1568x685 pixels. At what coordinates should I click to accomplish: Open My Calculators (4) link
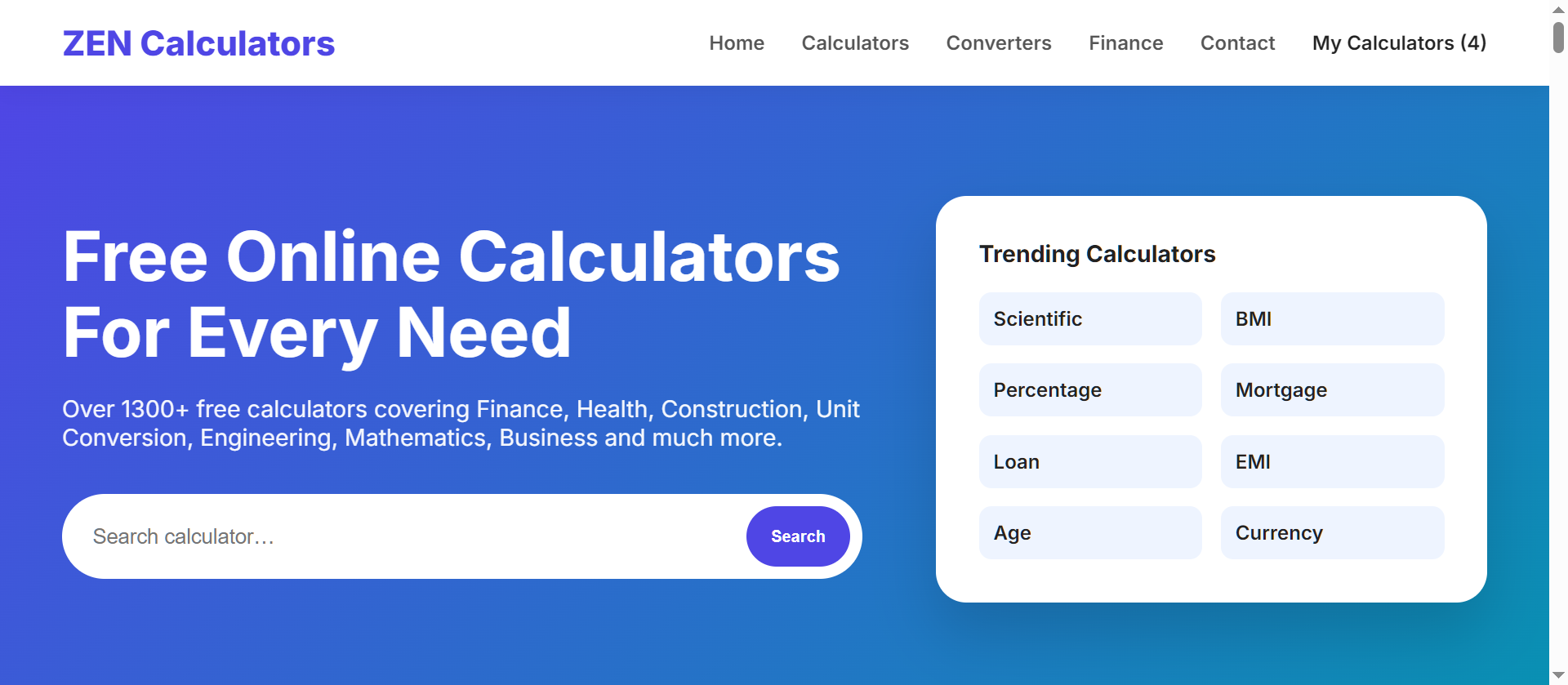1399,43
